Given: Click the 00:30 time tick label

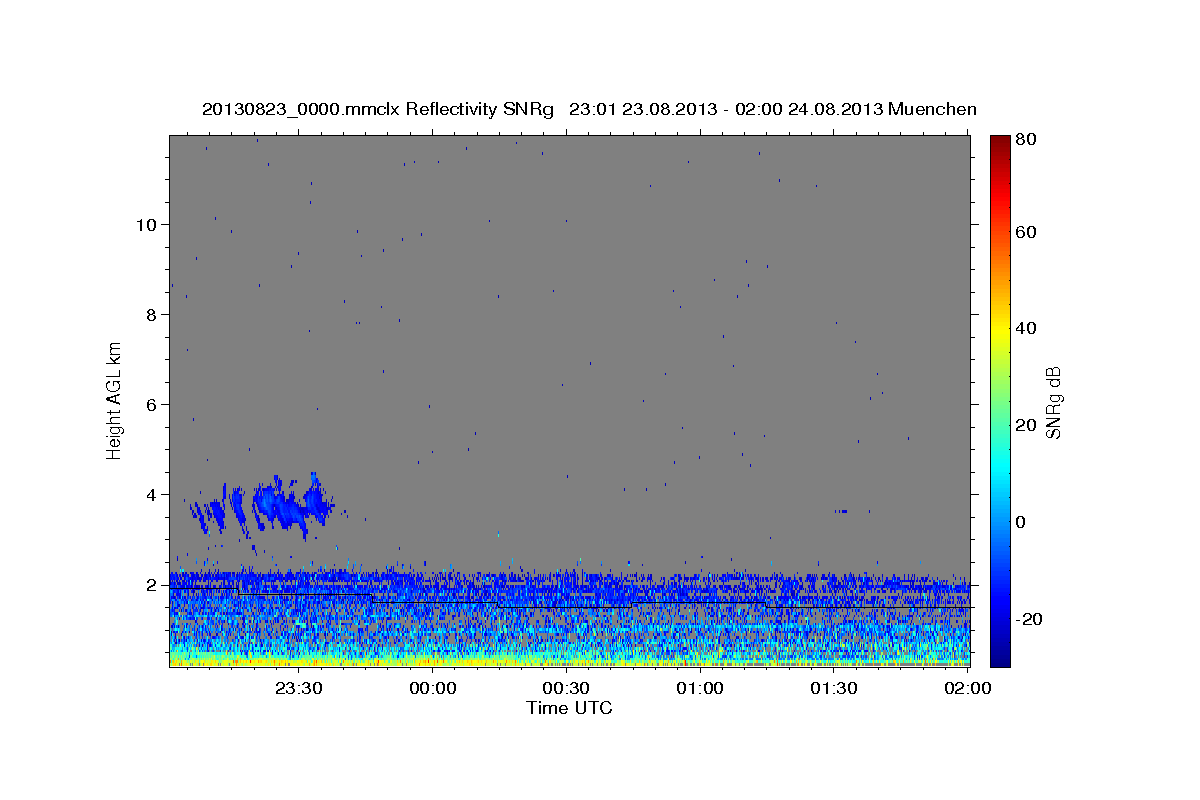Looking at the screenshot, I should coord(566,688).
